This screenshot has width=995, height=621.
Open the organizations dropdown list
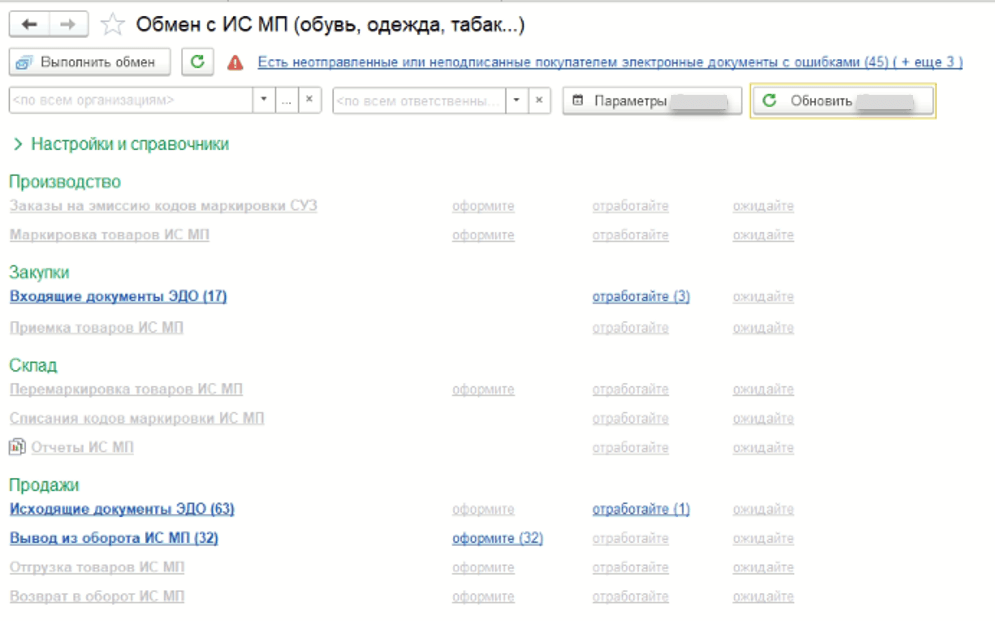[264, 101]
